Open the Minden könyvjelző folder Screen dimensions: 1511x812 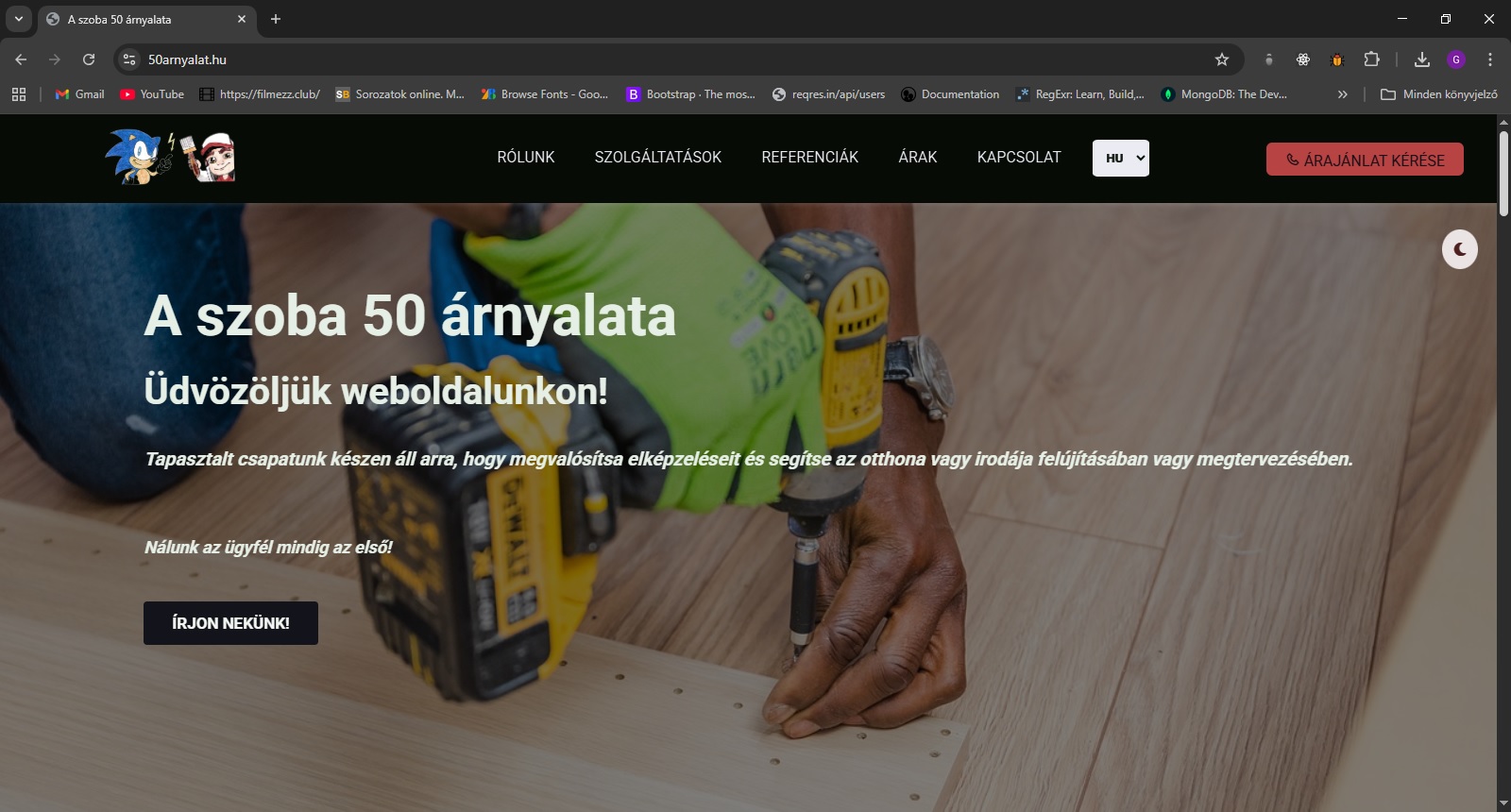pyautogui.click(x=1439, y=94)
